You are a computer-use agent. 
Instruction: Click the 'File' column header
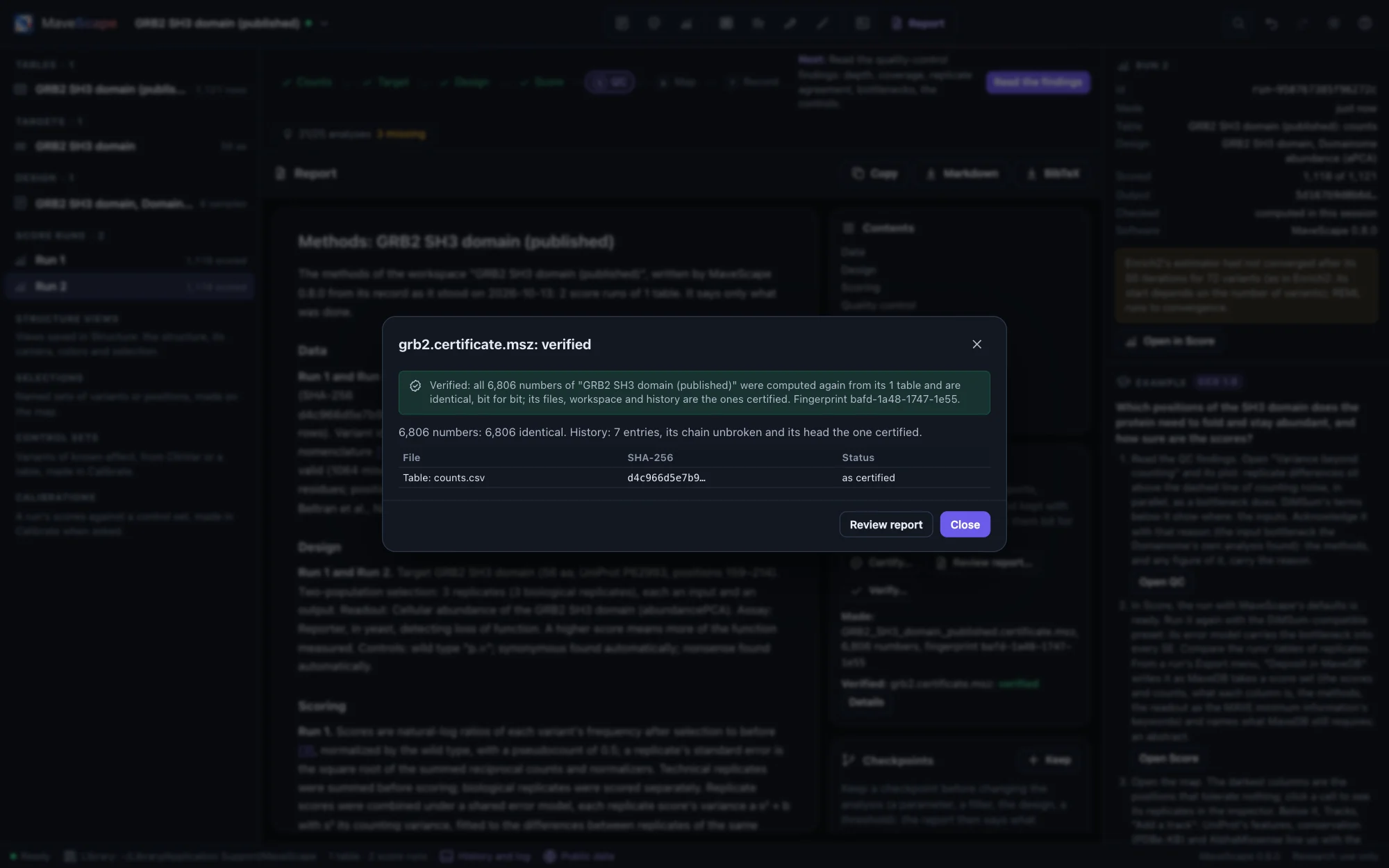pos(411,458)
